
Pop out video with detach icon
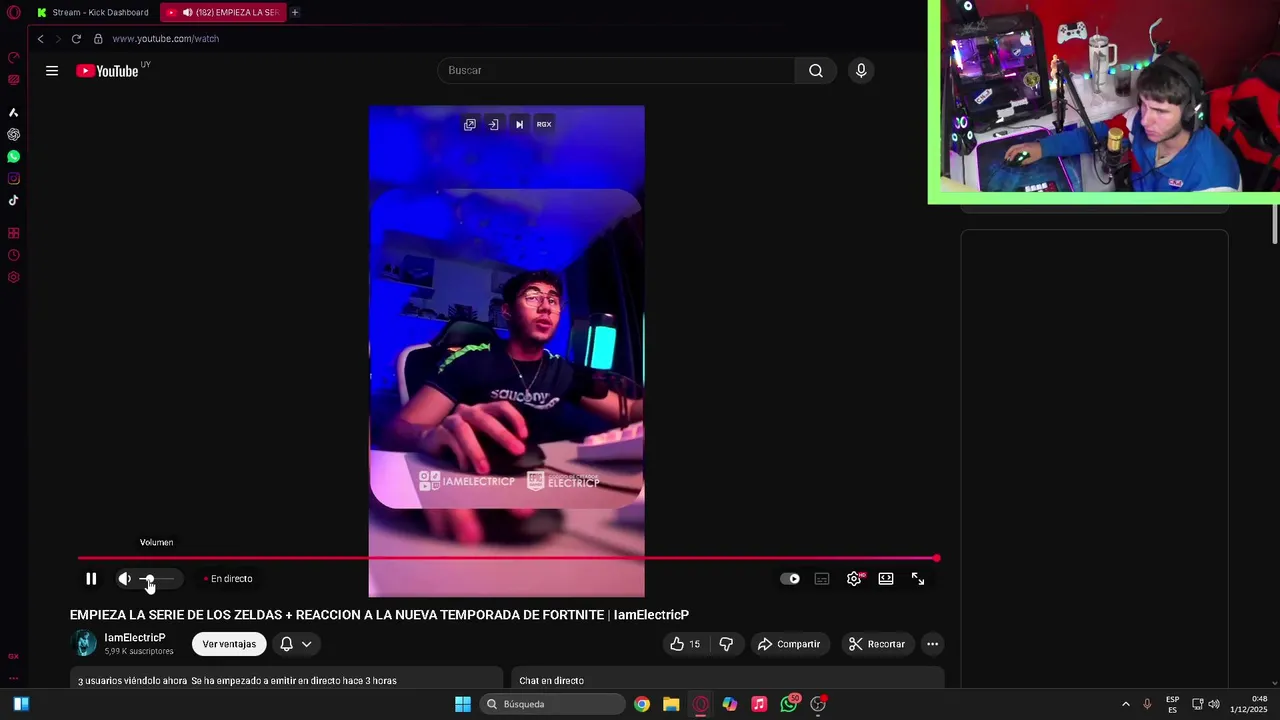tap(470, 125)
